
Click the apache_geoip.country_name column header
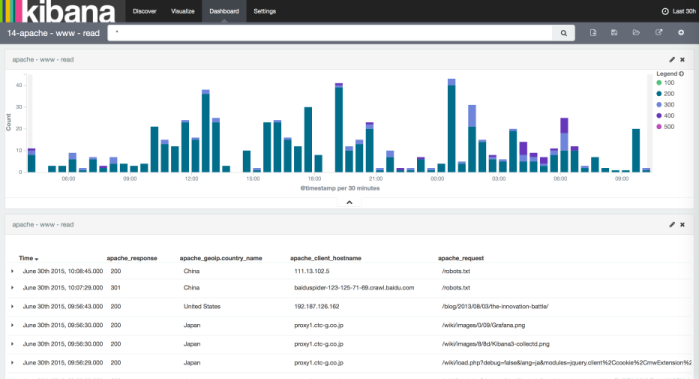[x=221, y=258]
